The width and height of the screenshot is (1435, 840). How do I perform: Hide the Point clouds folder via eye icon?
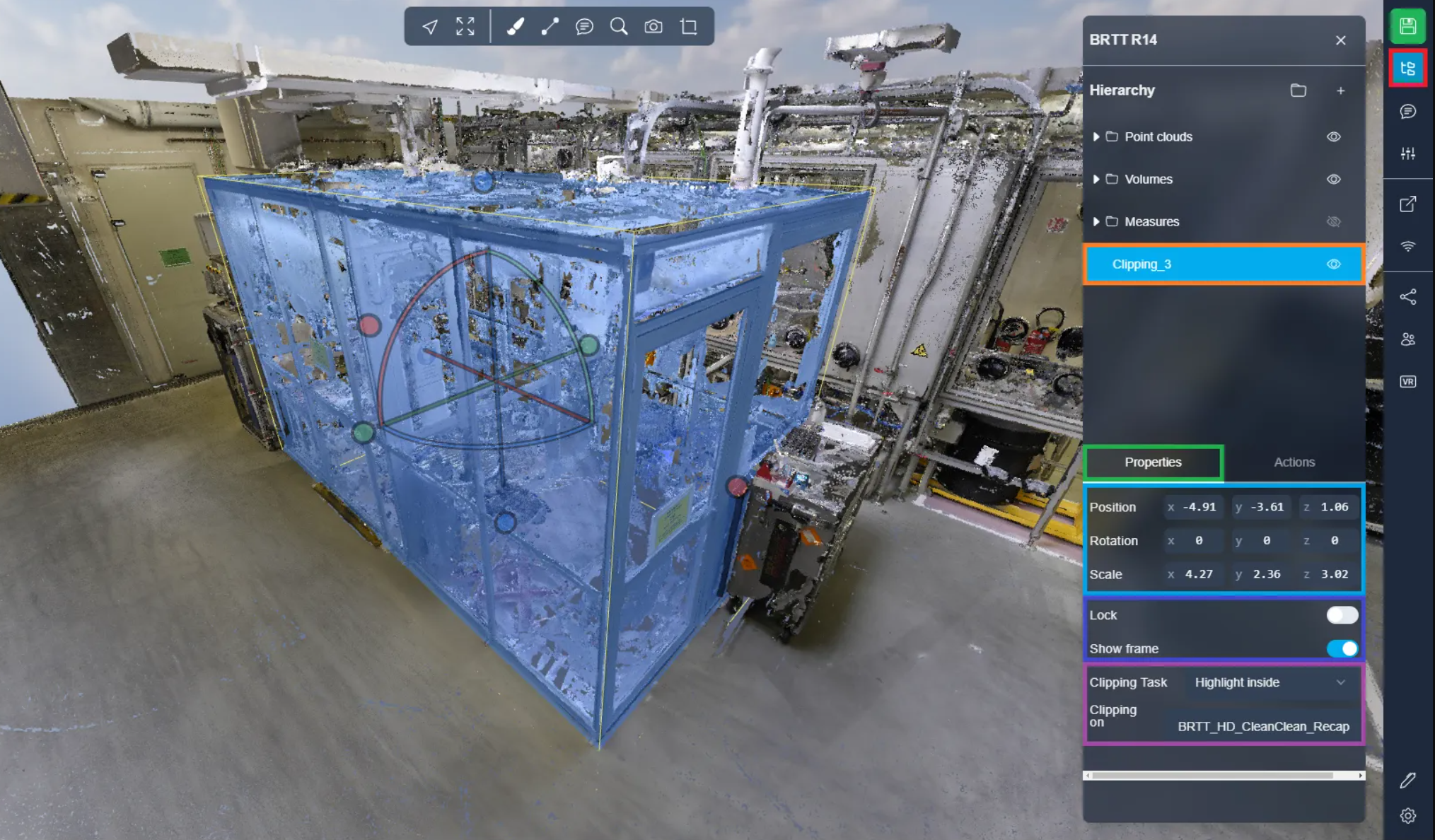click(1333, 136)
